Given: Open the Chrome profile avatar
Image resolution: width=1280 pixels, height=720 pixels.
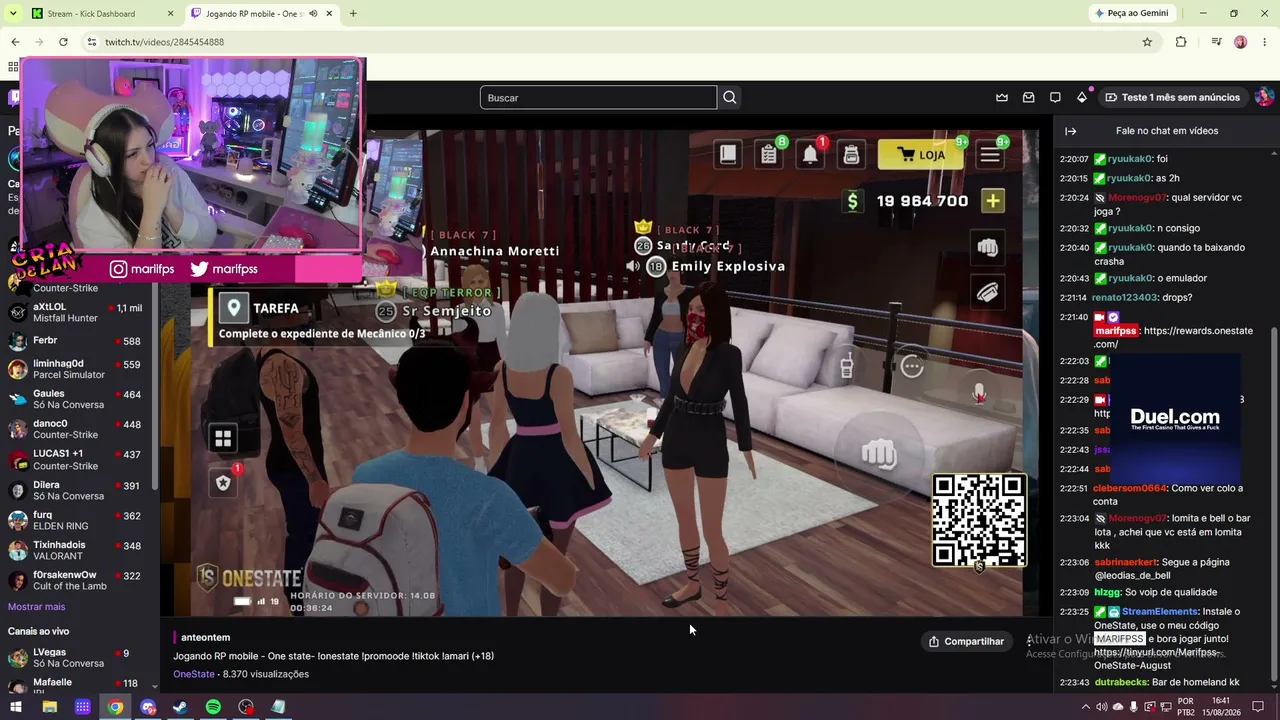Looking at the screenshot, I should [1241, 42].
